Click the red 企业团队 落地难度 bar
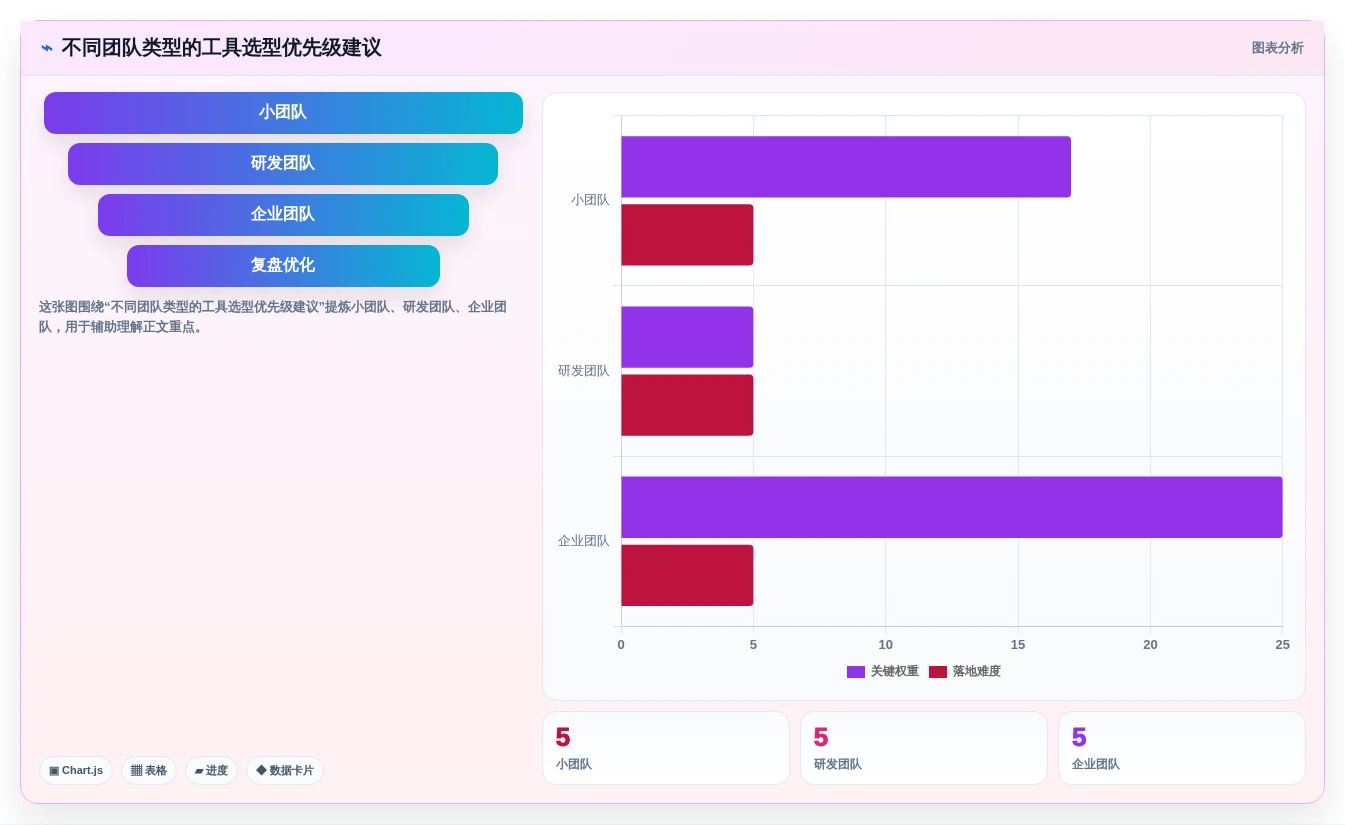 pyautogui.click(x=687, y=575)
